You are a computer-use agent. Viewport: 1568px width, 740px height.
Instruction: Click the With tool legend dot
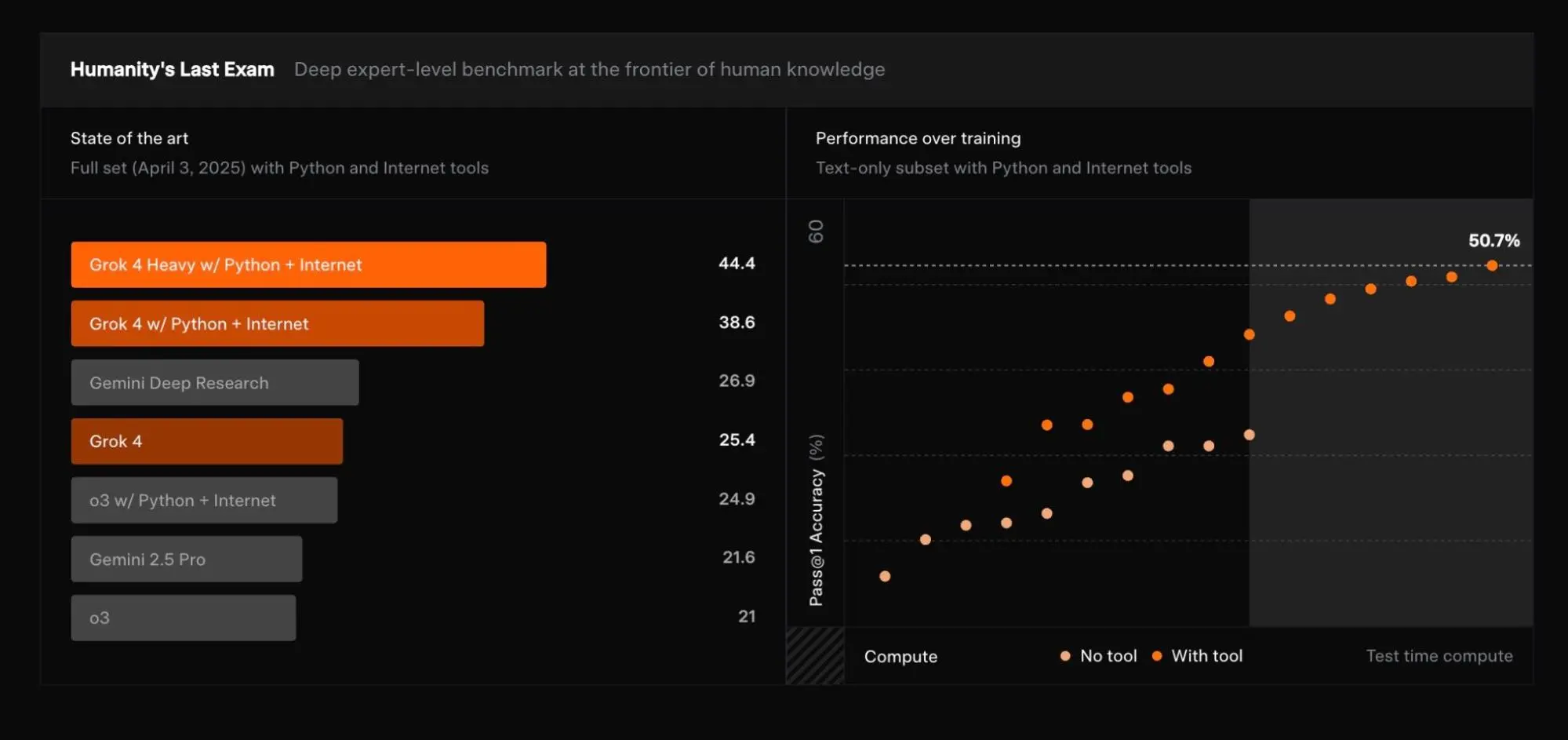[x=1157, y=656]
